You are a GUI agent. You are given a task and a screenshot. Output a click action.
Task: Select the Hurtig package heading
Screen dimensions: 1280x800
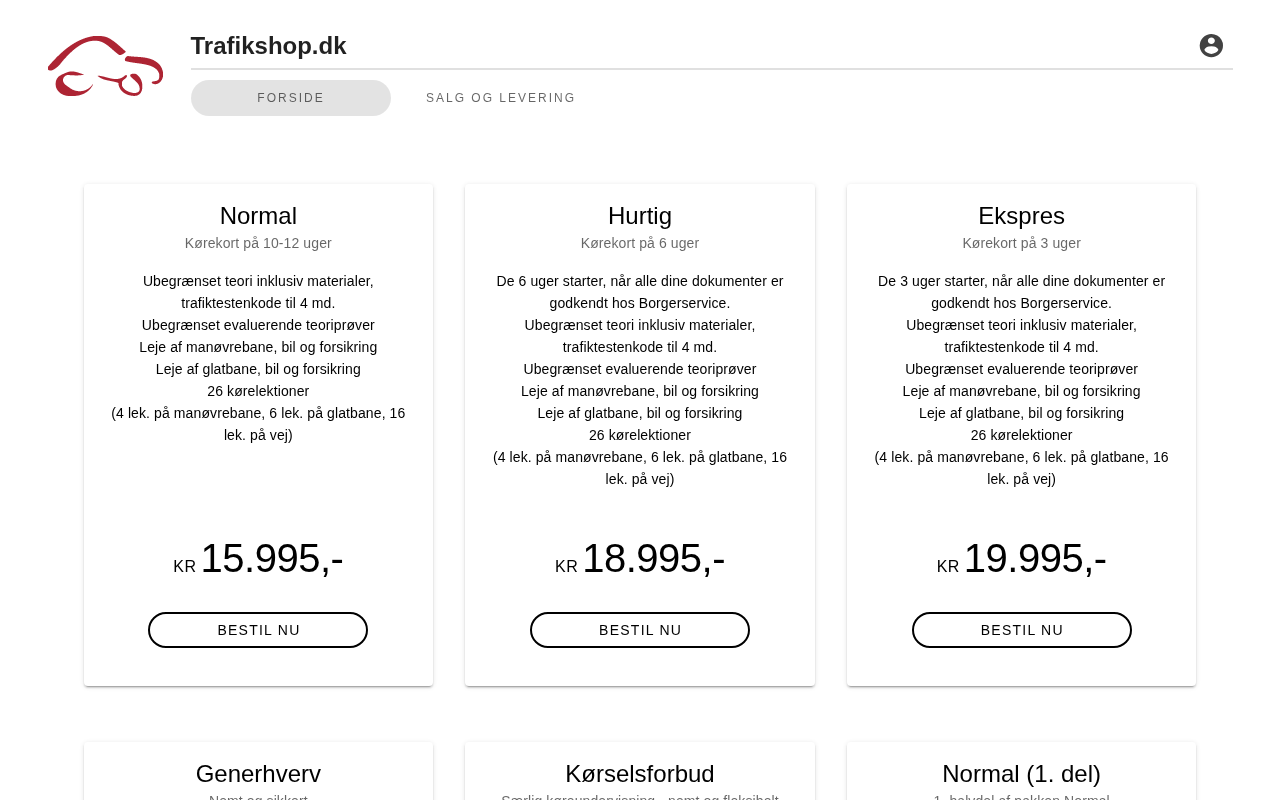click(640, 215)
